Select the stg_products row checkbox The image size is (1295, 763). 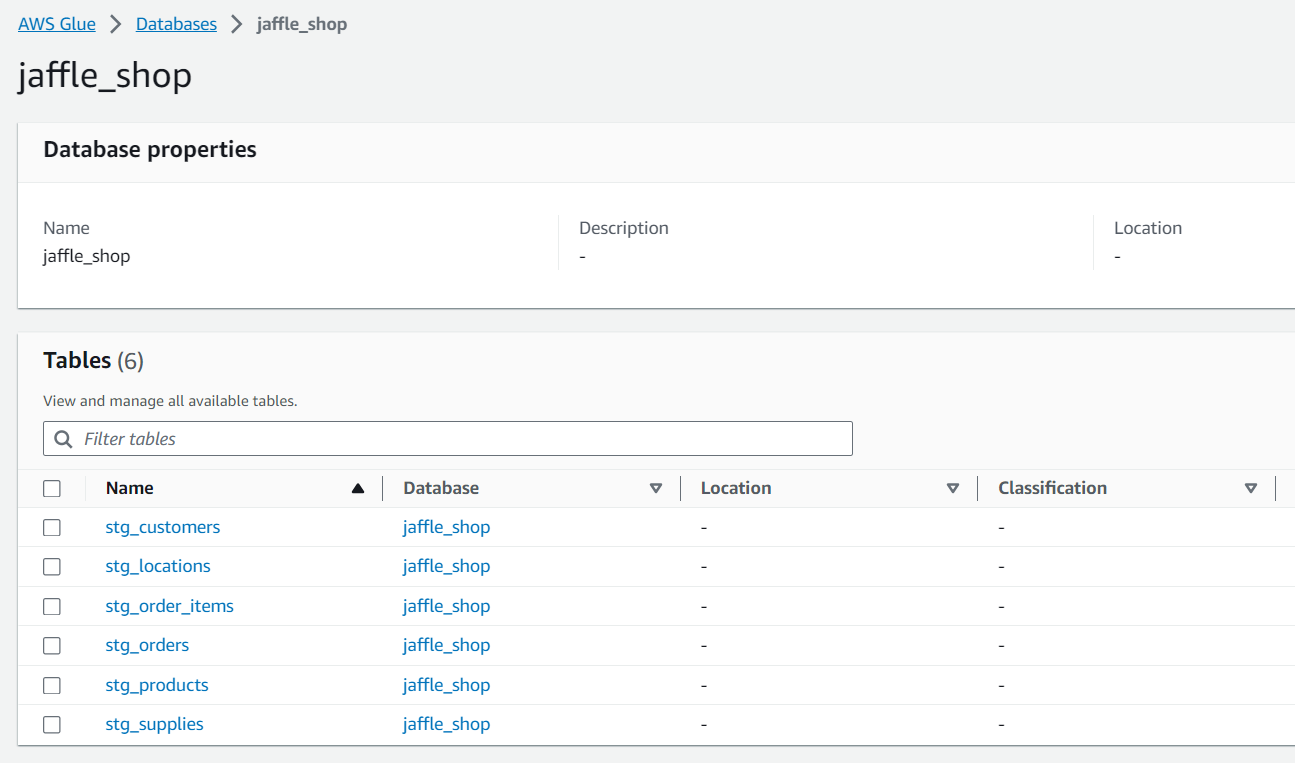52,685
